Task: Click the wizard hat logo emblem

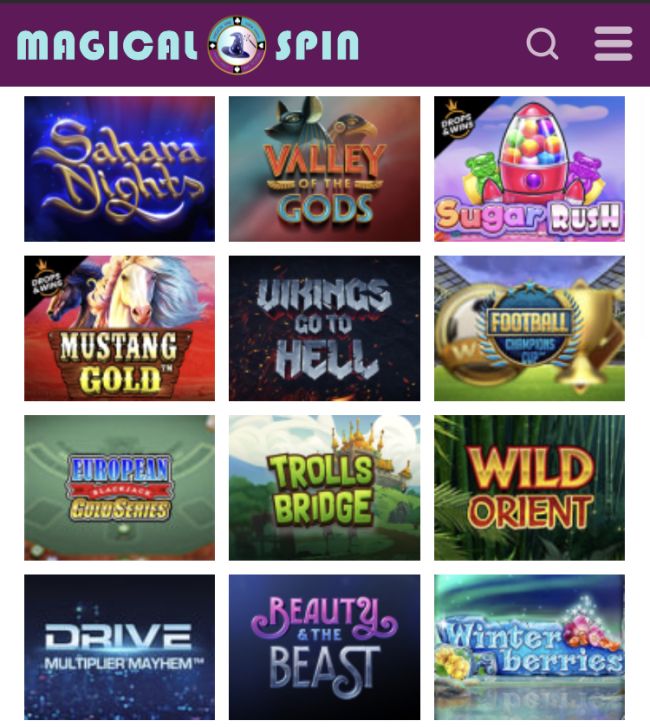Action: point(236,45)
